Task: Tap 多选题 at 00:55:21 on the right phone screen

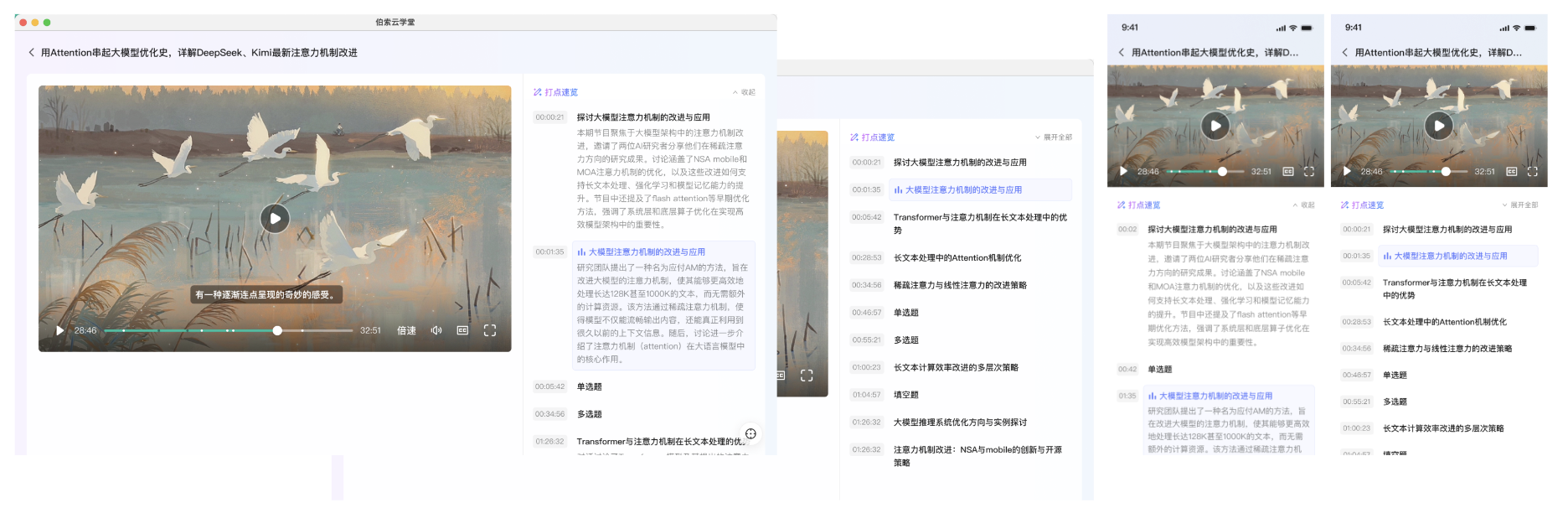Action: click(1395, 402)
